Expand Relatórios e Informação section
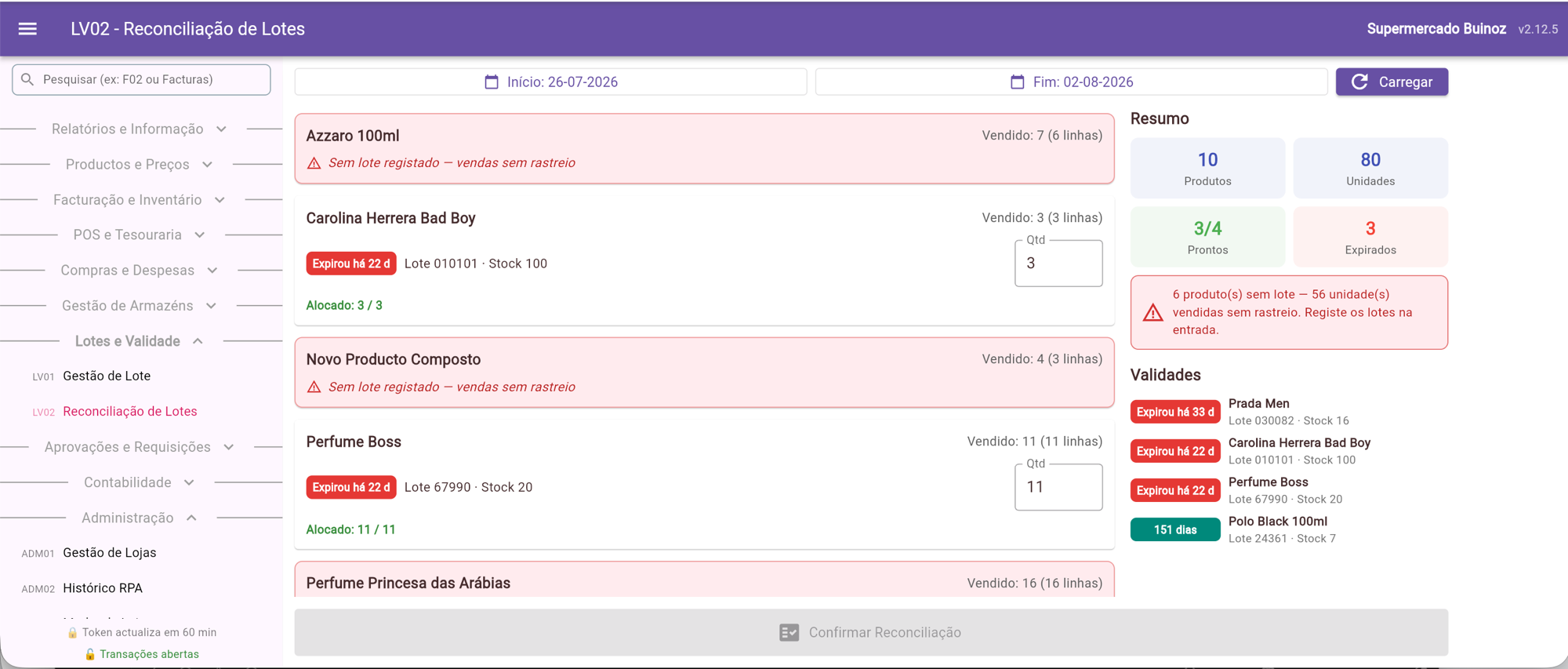The height and width of the screenshot is (669, 1568). coord(141,129)
